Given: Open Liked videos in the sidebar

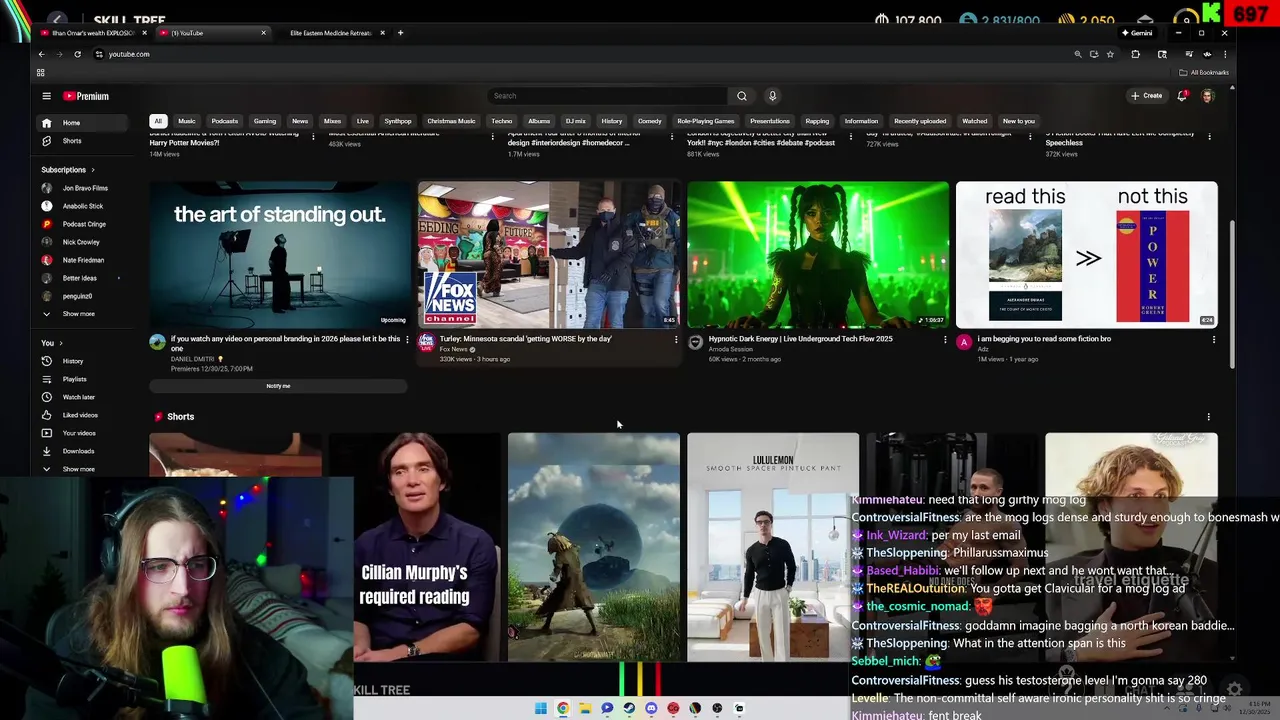Looking at the screenshot, I should [80, 415].
